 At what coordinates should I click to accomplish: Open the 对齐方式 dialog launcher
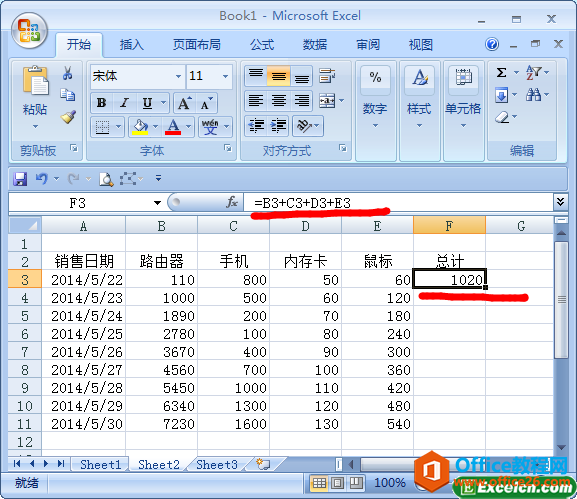(x=343, y=148)
